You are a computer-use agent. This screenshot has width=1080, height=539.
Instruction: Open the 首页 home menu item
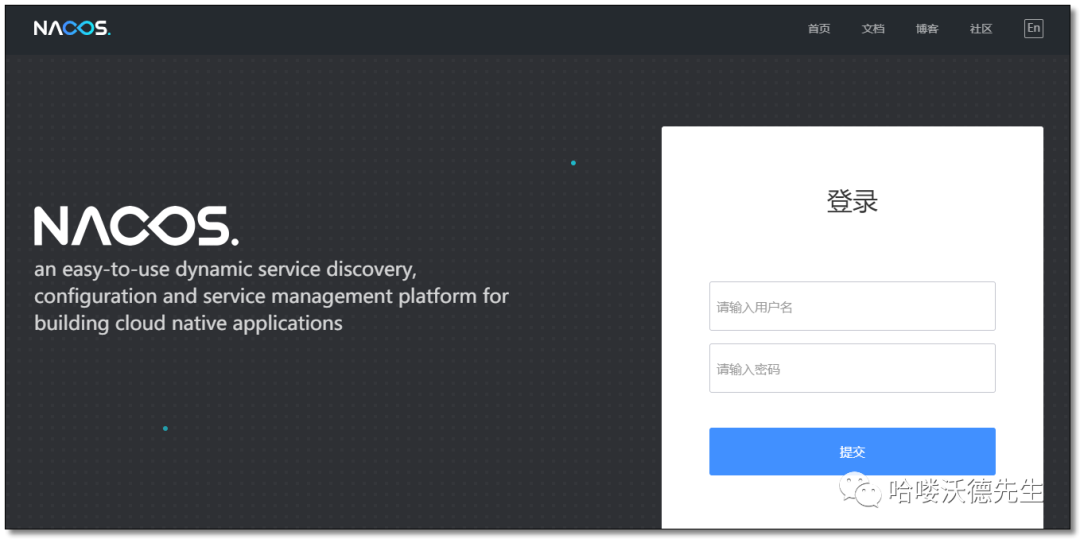[x=819, y=29]
